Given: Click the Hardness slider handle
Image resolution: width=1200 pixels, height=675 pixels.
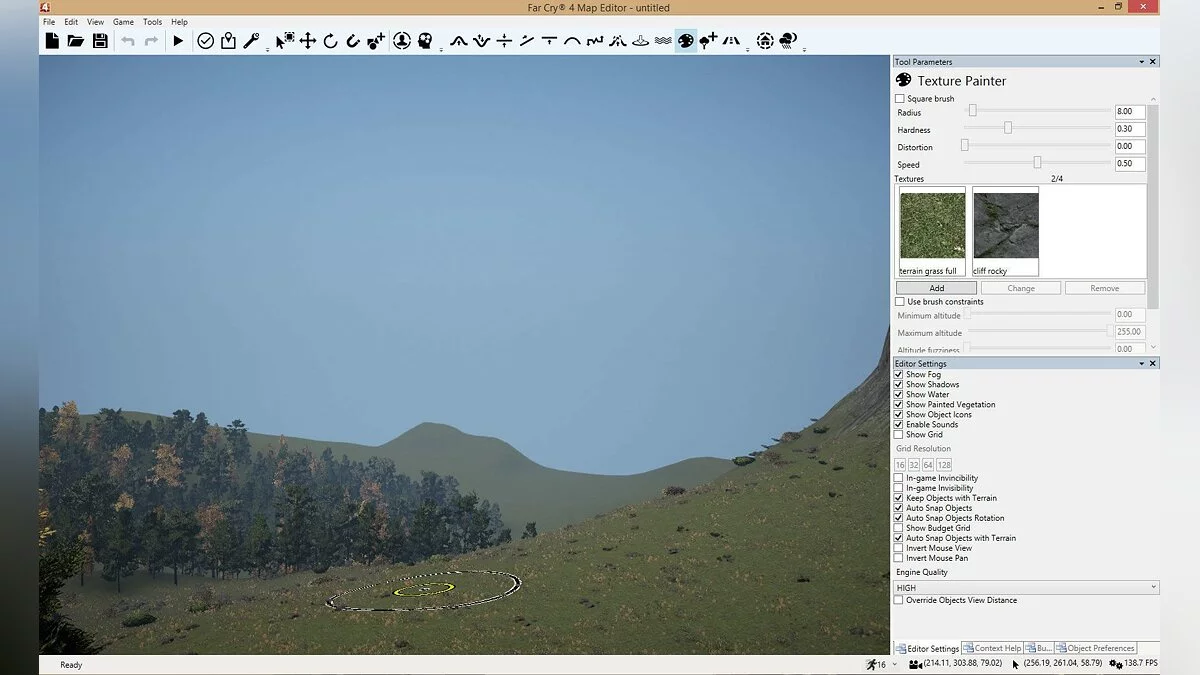Looking at the screenshot, I should (1008, 128).
